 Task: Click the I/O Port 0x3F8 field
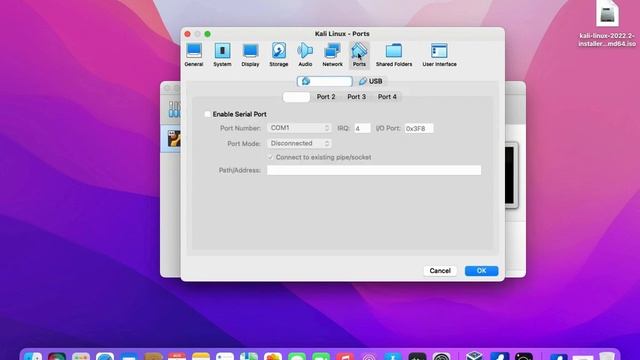point(419,129)
